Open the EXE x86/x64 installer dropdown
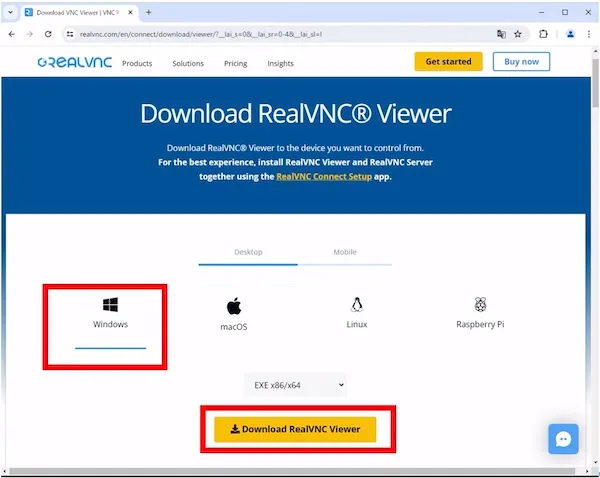Viewport: 600px width, 478px height. (295, 385)
